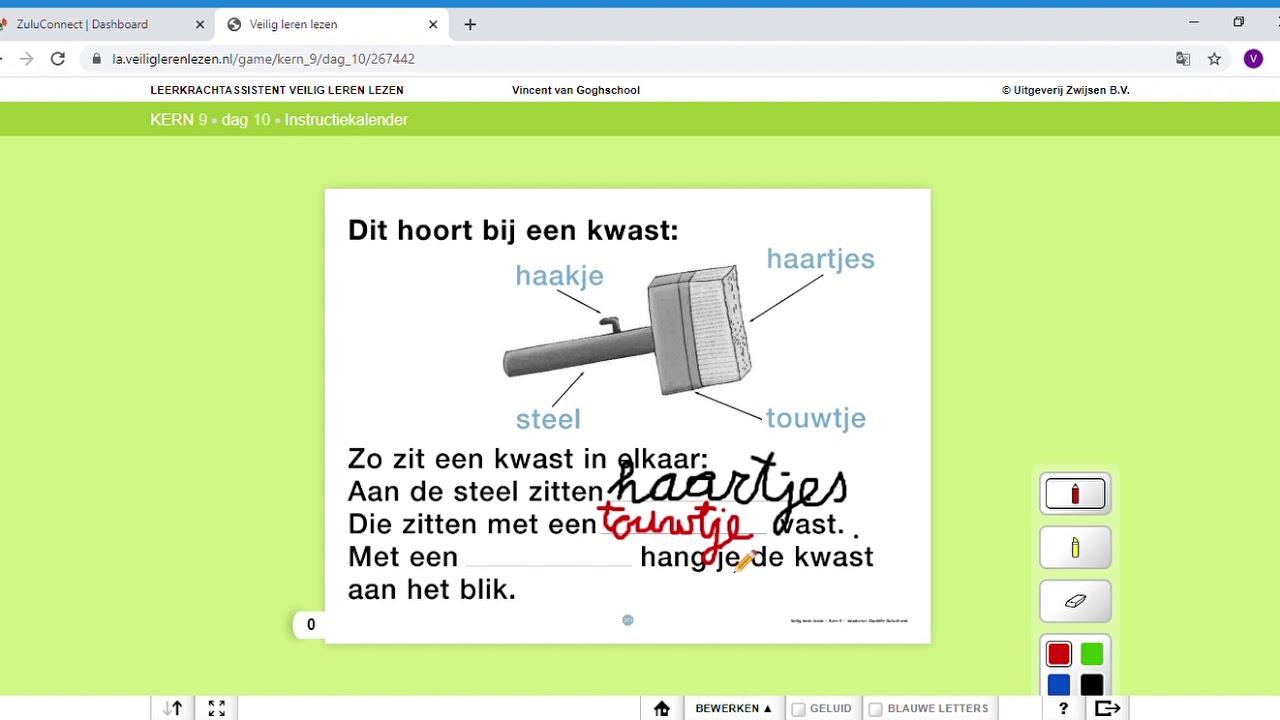1280x720 pixels.
Task: Restore down the browser window
Action: (1239, 22)
